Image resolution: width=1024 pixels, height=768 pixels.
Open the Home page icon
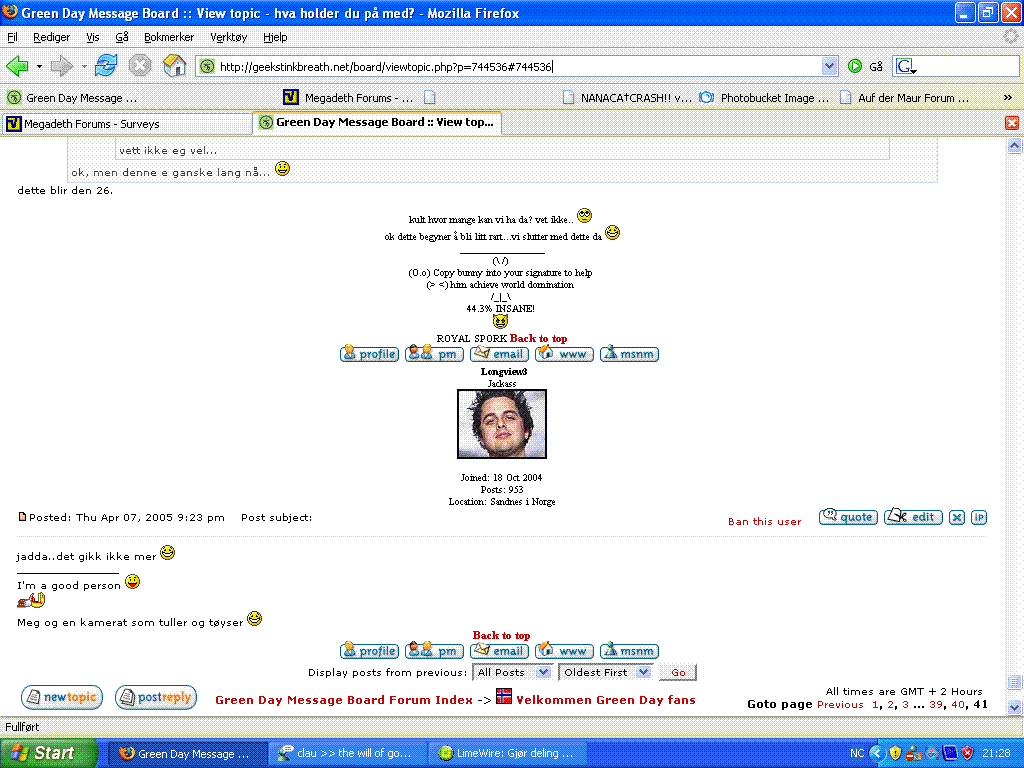pos(174,65)
